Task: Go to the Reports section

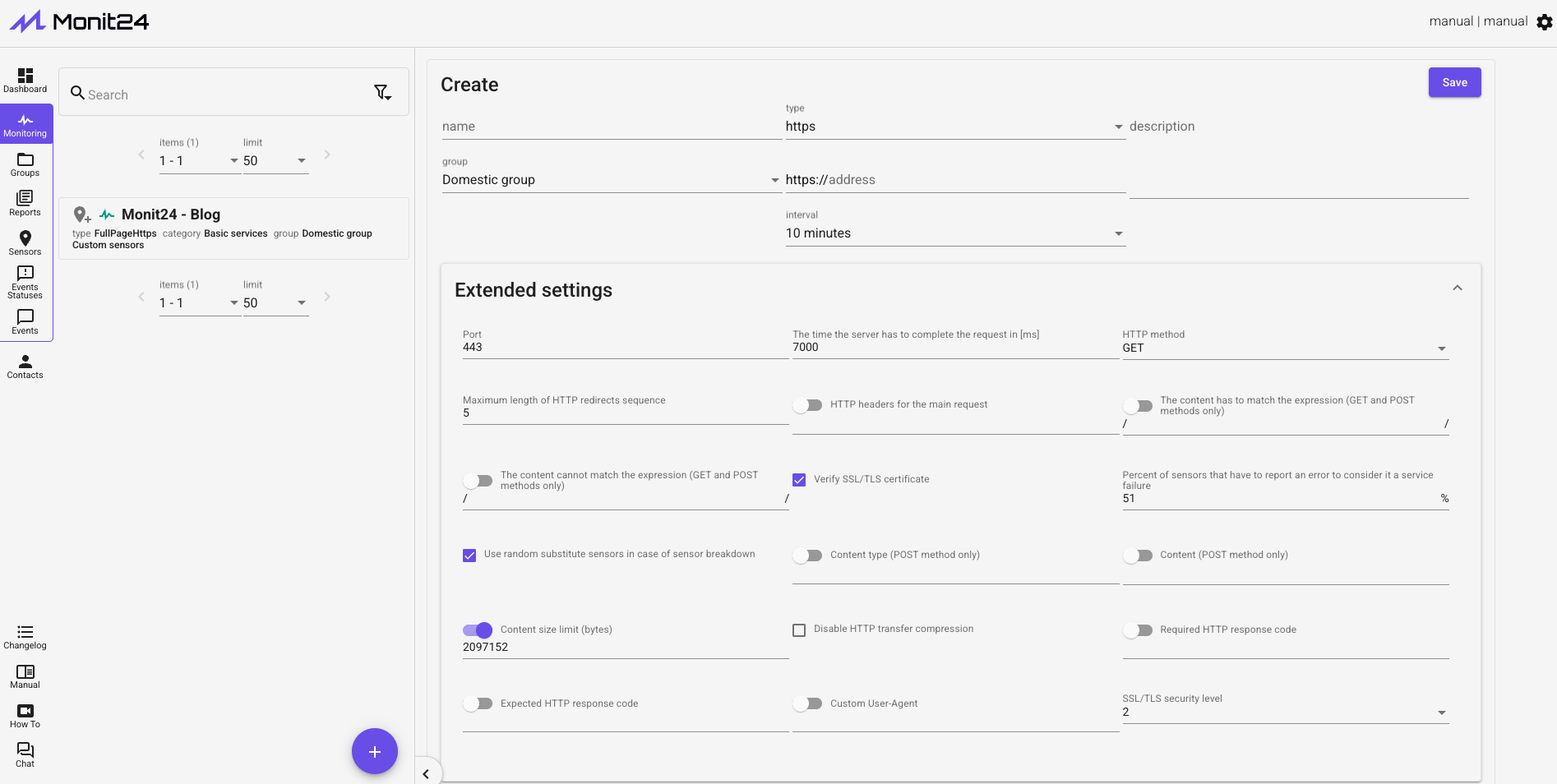Action: pos(25,203)
